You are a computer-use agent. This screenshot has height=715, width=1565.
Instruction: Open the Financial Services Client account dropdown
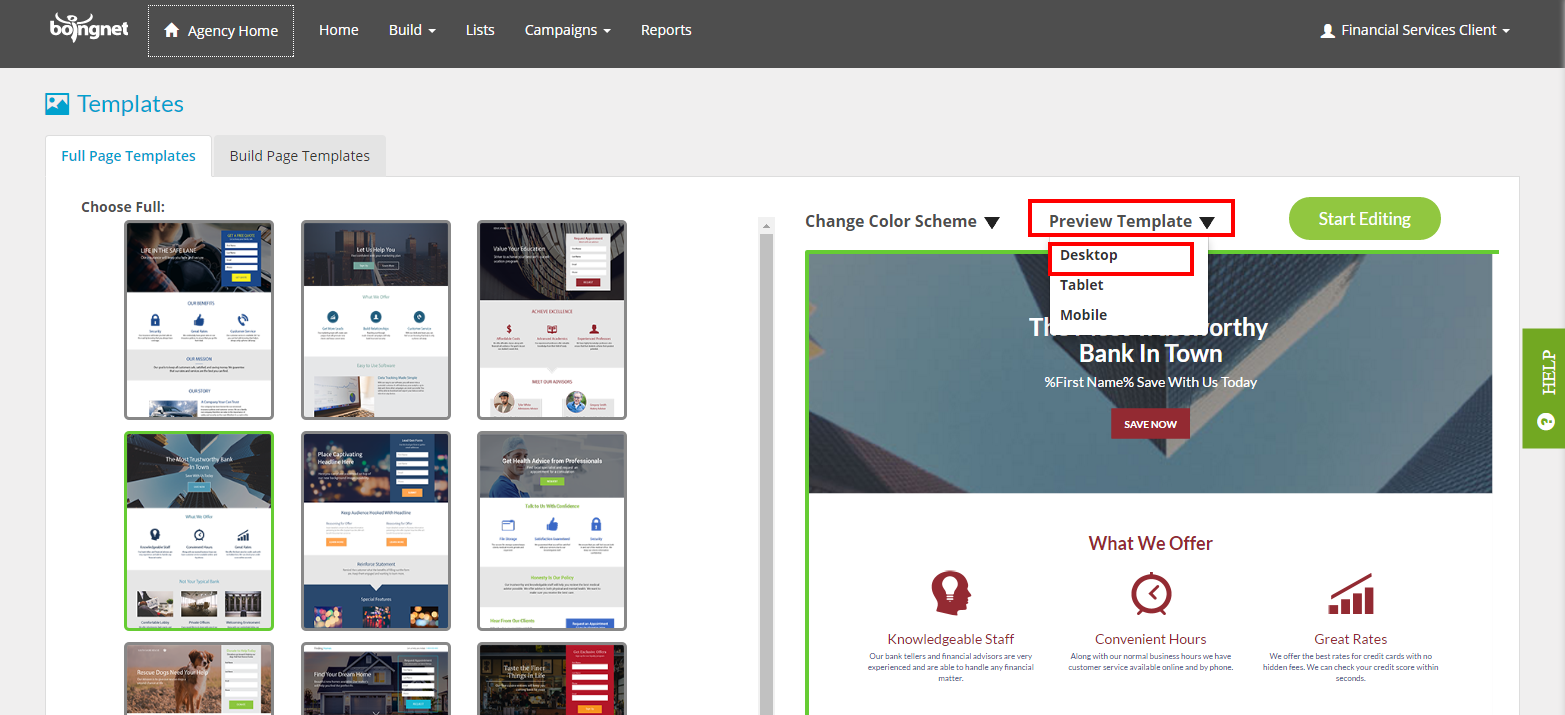1415,30
